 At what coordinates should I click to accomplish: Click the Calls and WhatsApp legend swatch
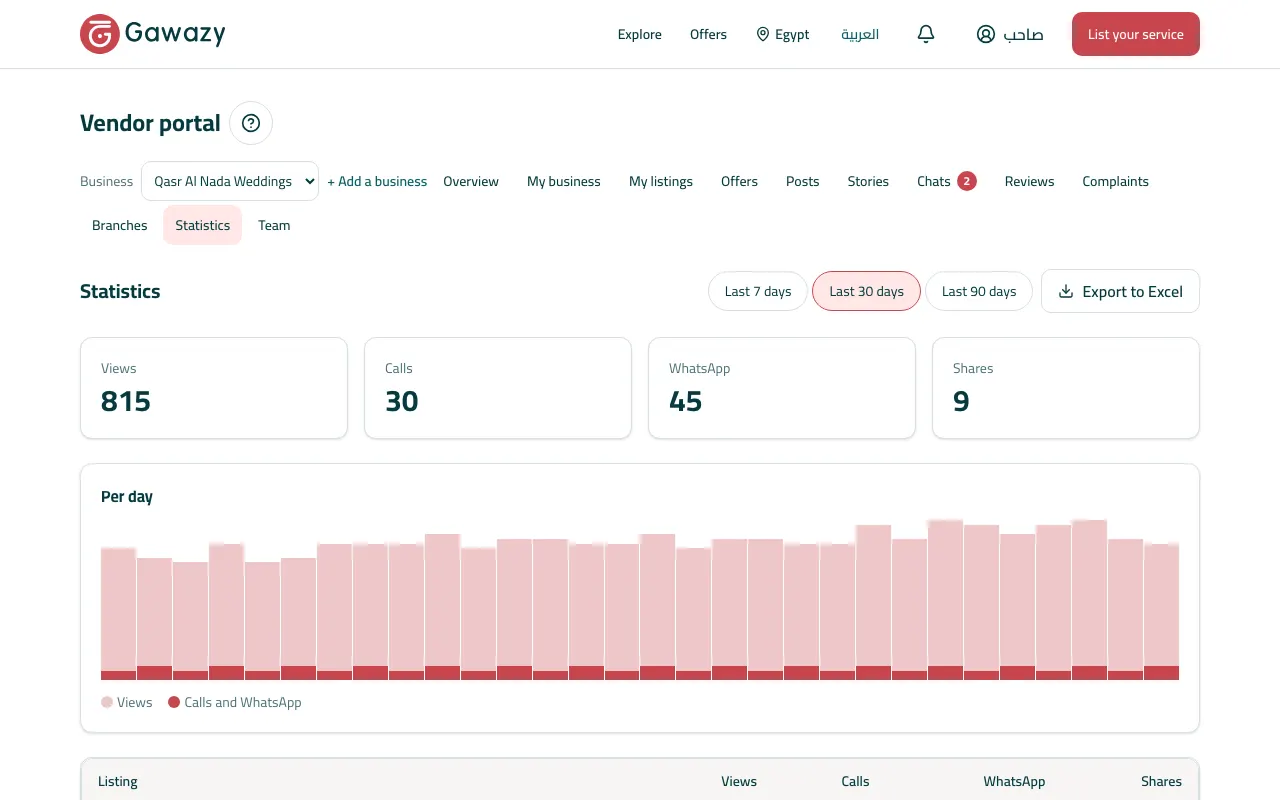pyautogui.click(x=174, y=702)
